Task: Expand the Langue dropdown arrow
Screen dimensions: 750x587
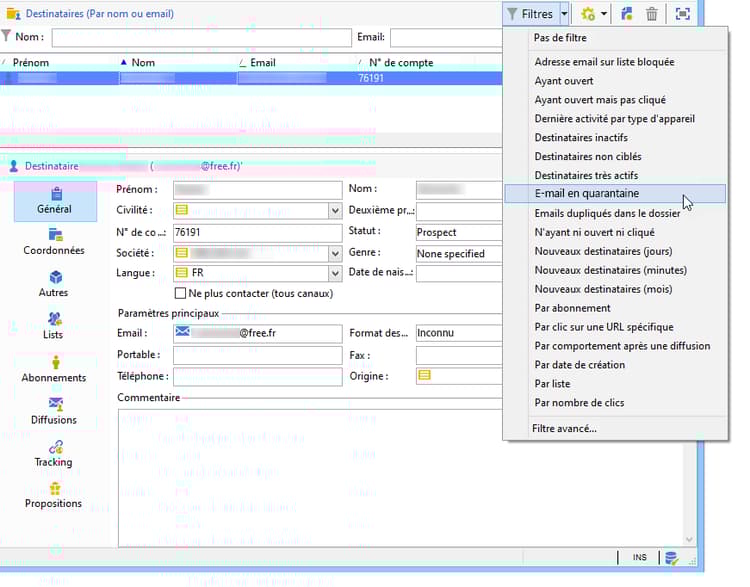Action: (x=335, y=274)
